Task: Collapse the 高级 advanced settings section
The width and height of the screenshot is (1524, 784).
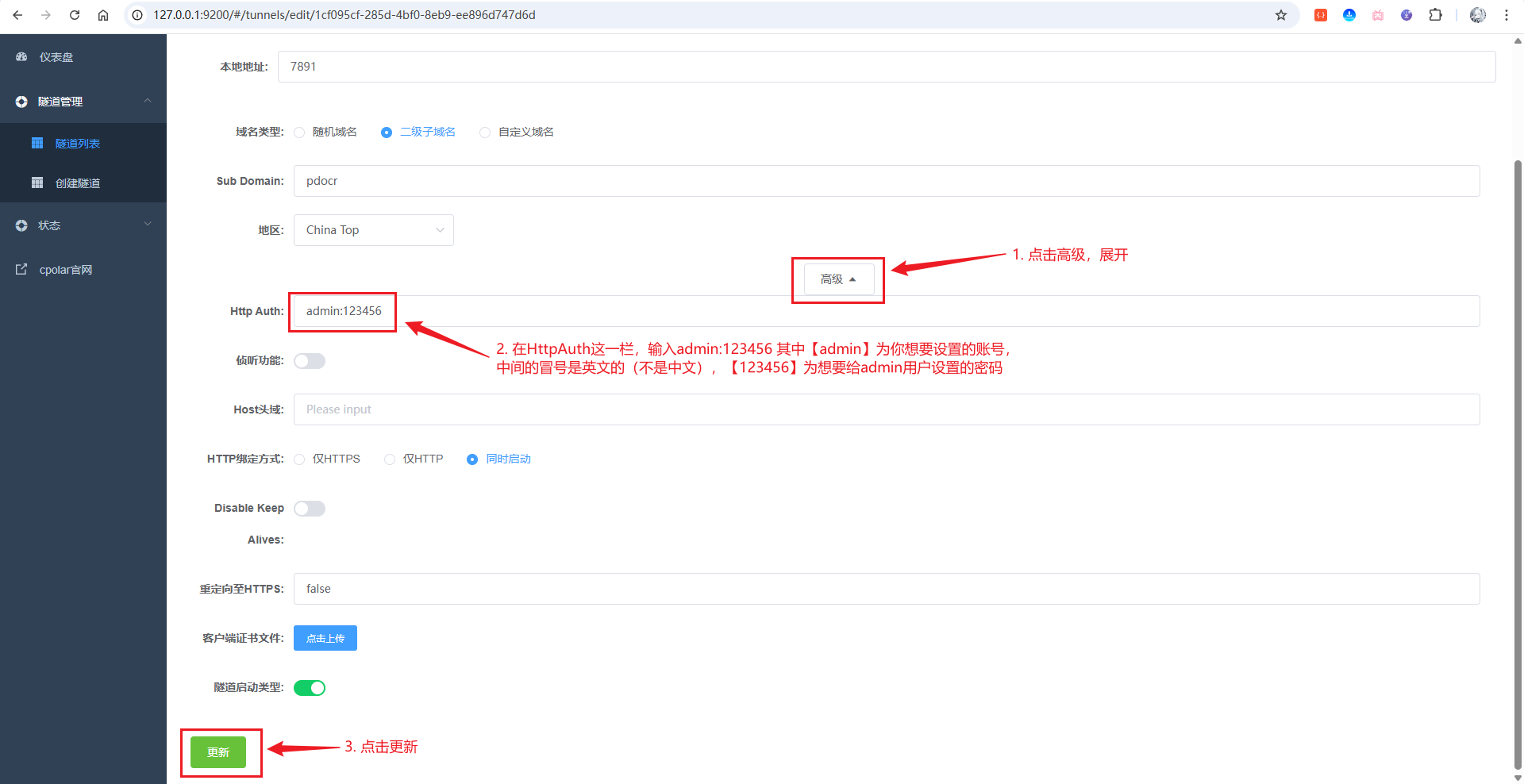Action: tap(838, 279)
